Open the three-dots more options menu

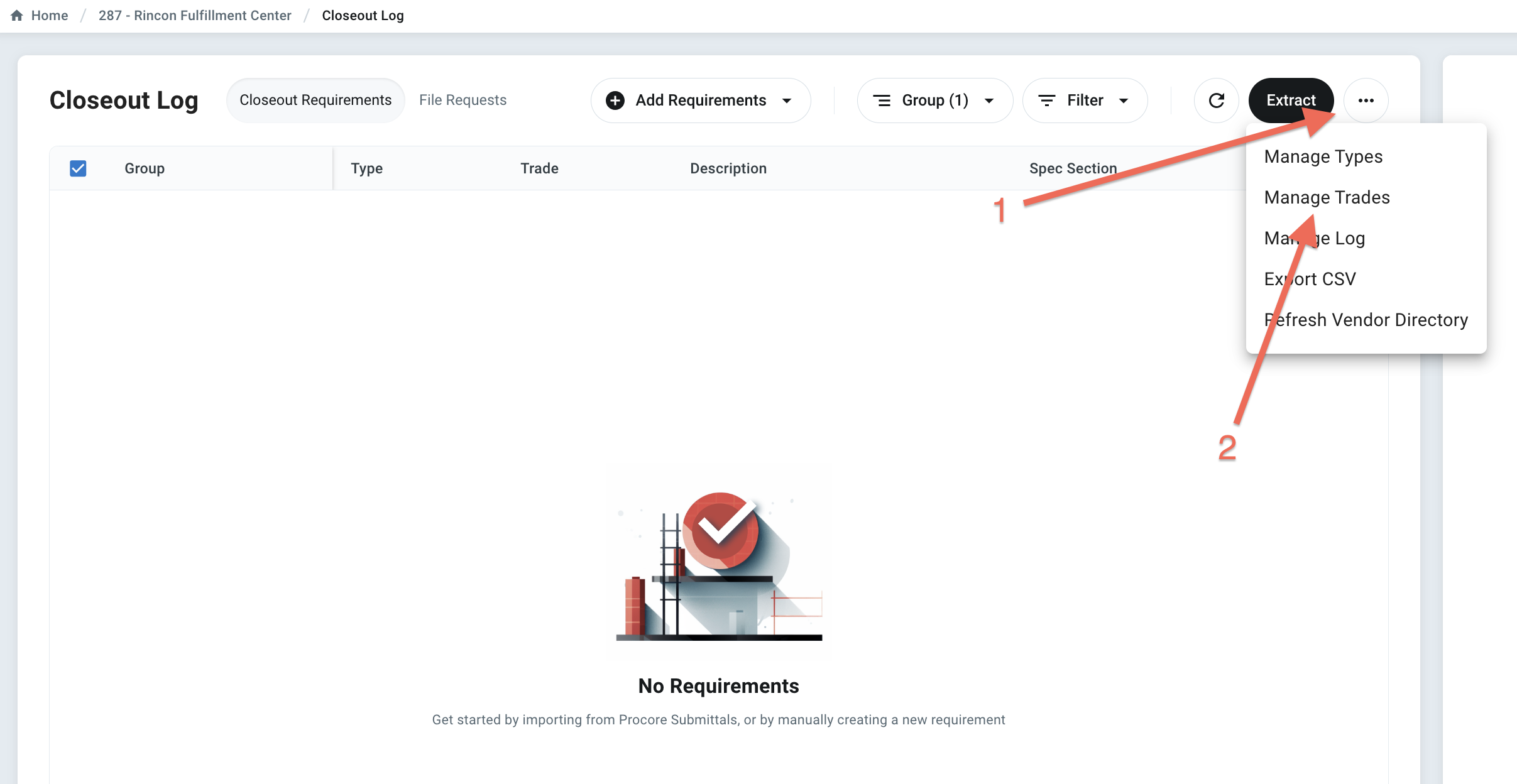pyautogui.click(x=1366, y=101)
